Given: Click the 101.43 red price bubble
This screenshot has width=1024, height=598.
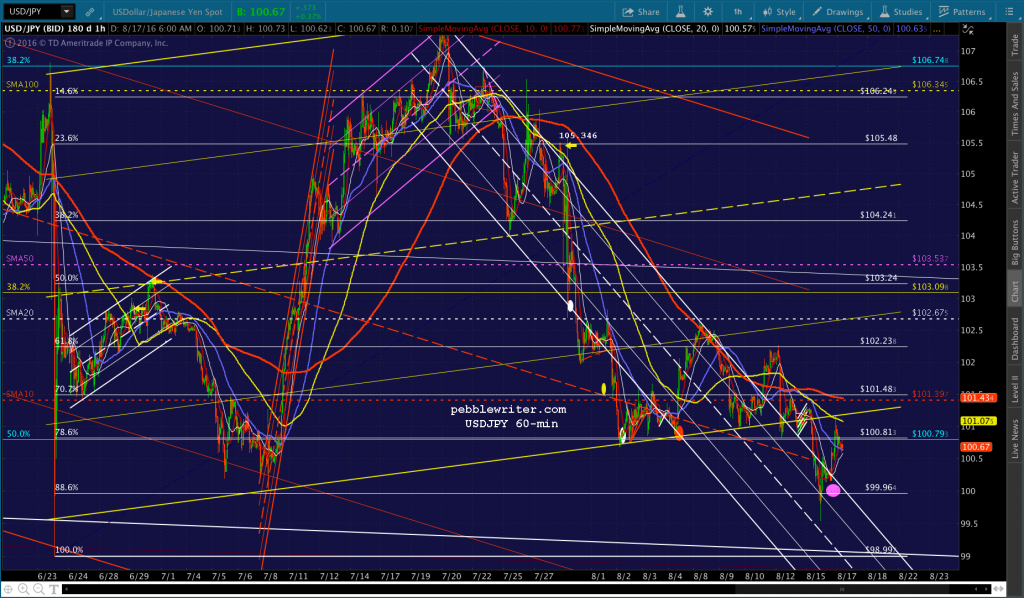Looking at the screenshot, I should tap(978, 398).
